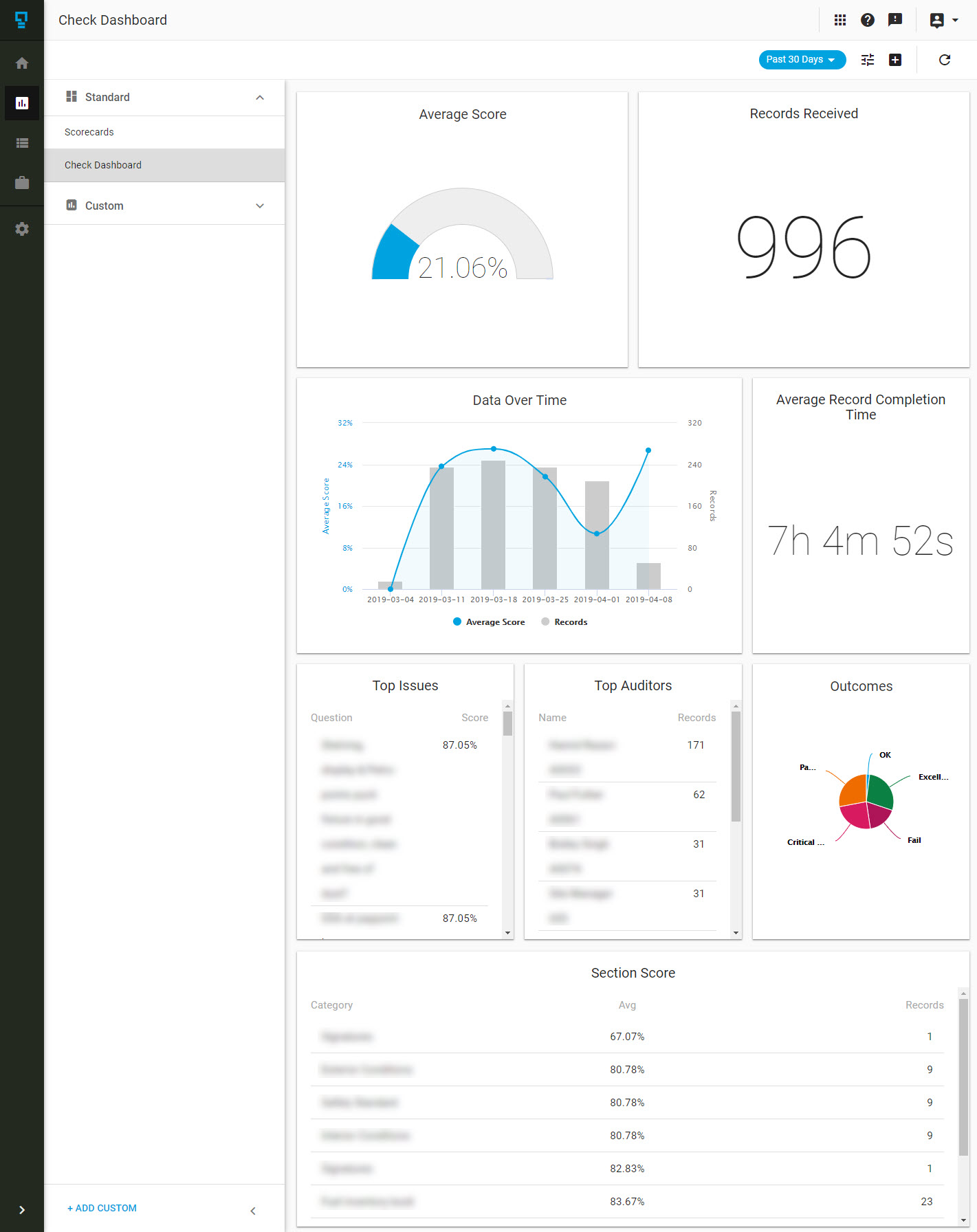Toggle Average Score legend item
Screen dimensions: 977x1232
coord(489,621)
